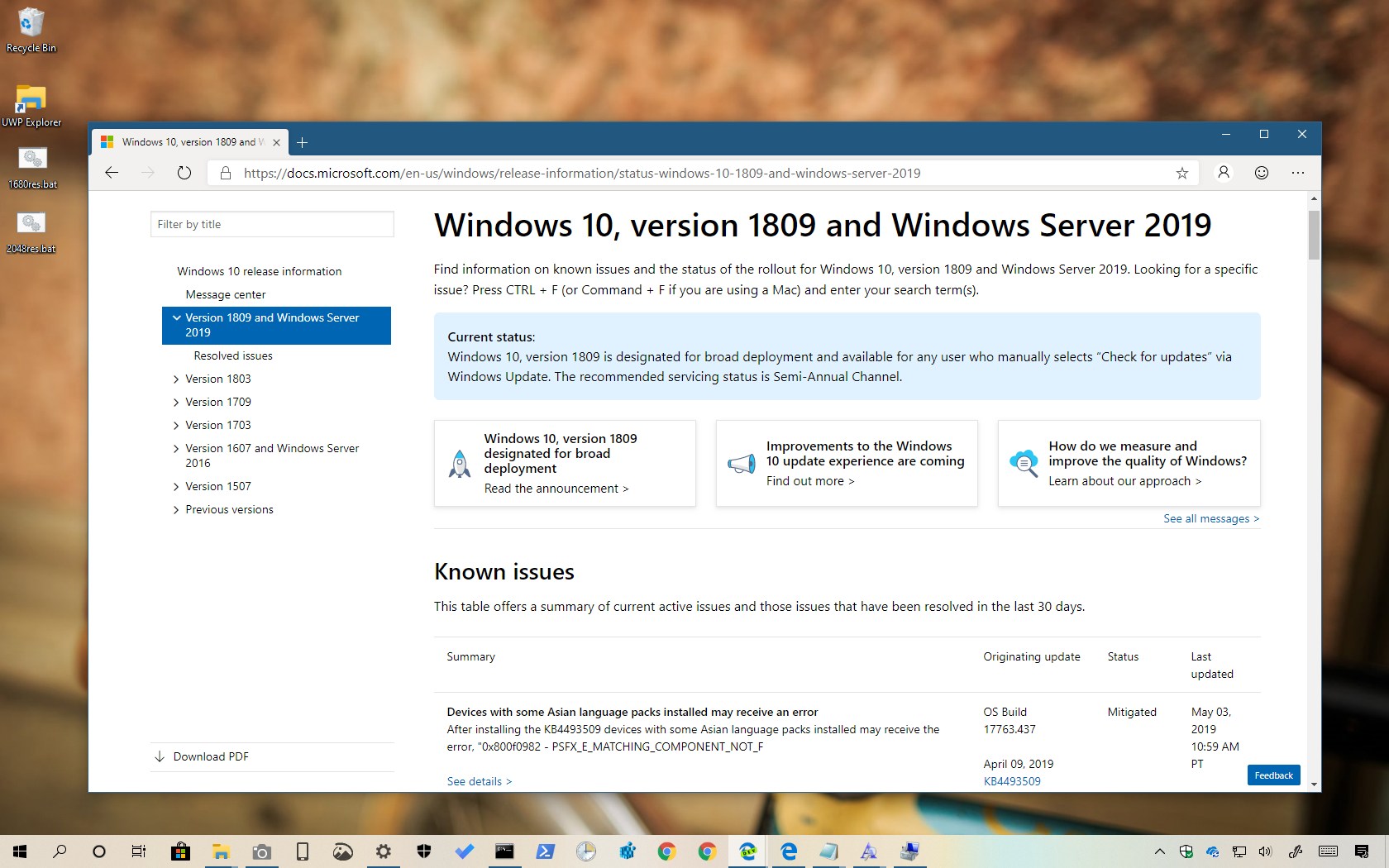The width and height of the screenshot is (1389, 868).
Task: Open Task View on the taskbar
Action: (x=139, y=851)
